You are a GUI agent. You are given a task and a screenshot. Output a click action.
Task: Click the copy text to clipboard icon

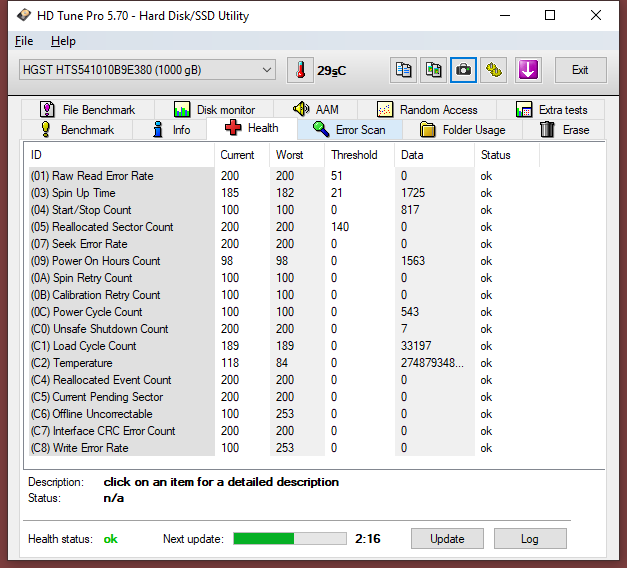point(403,70)
